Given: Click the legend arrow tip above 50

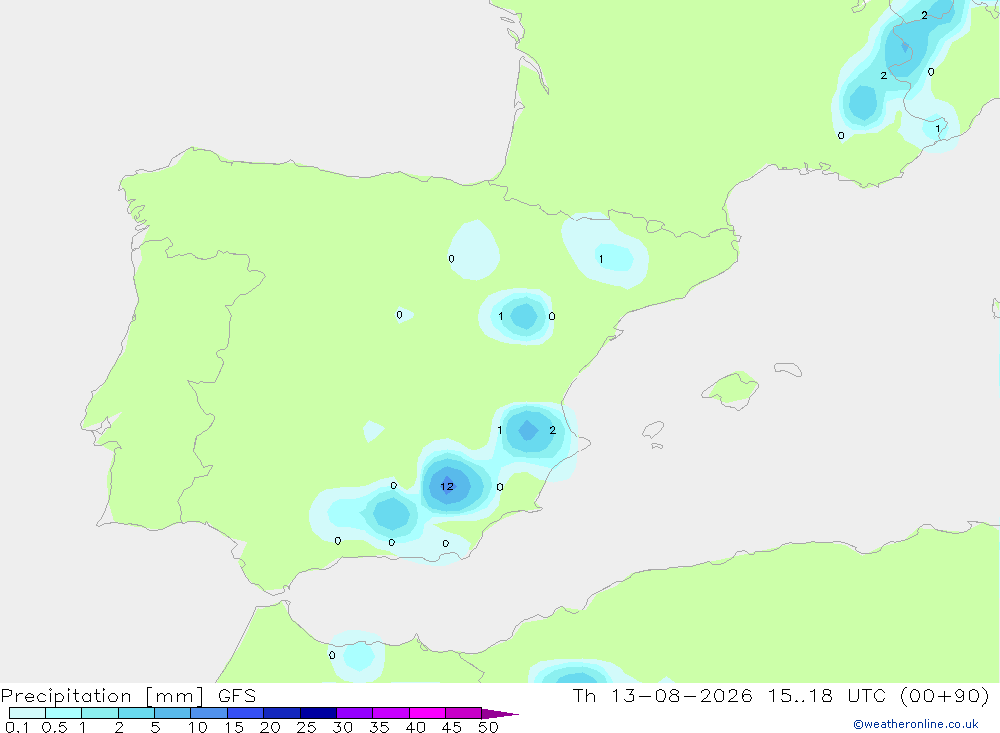Looking at the screenshot, I should point(500,714).
